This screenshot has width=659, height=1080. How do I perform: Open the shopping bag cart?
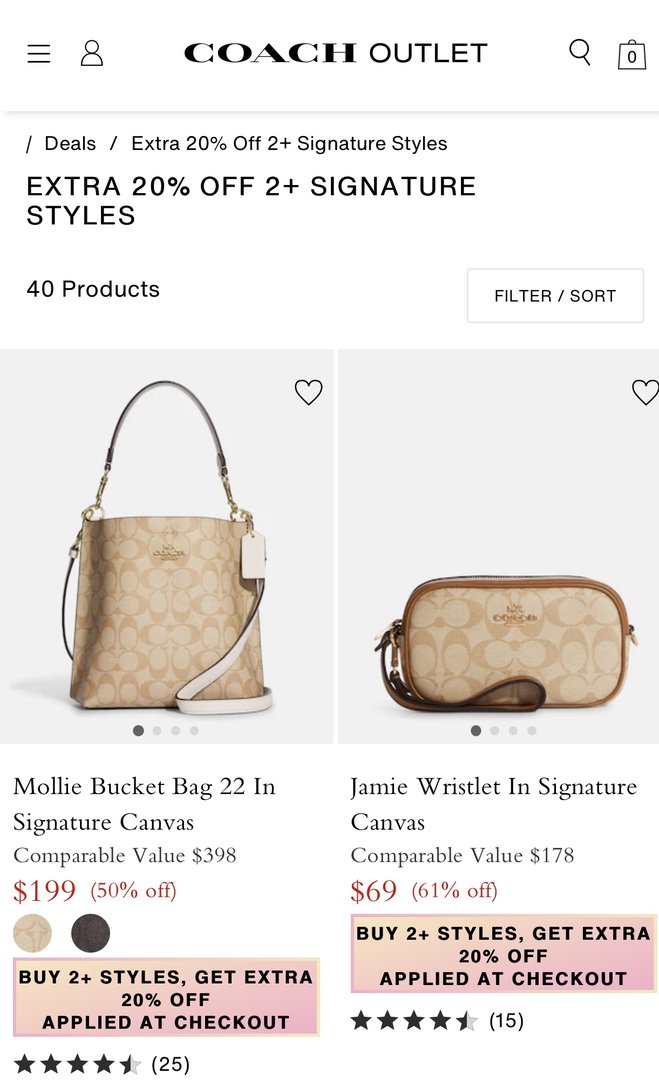point(631,55)
